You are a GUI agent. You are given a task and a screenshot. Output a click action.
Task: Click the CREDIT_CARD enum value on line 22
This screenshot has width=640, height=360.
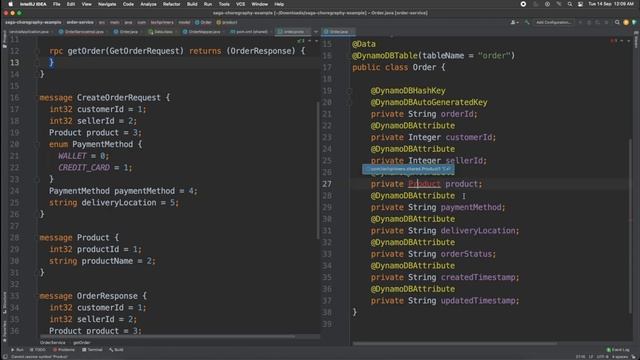click(84, 167)
